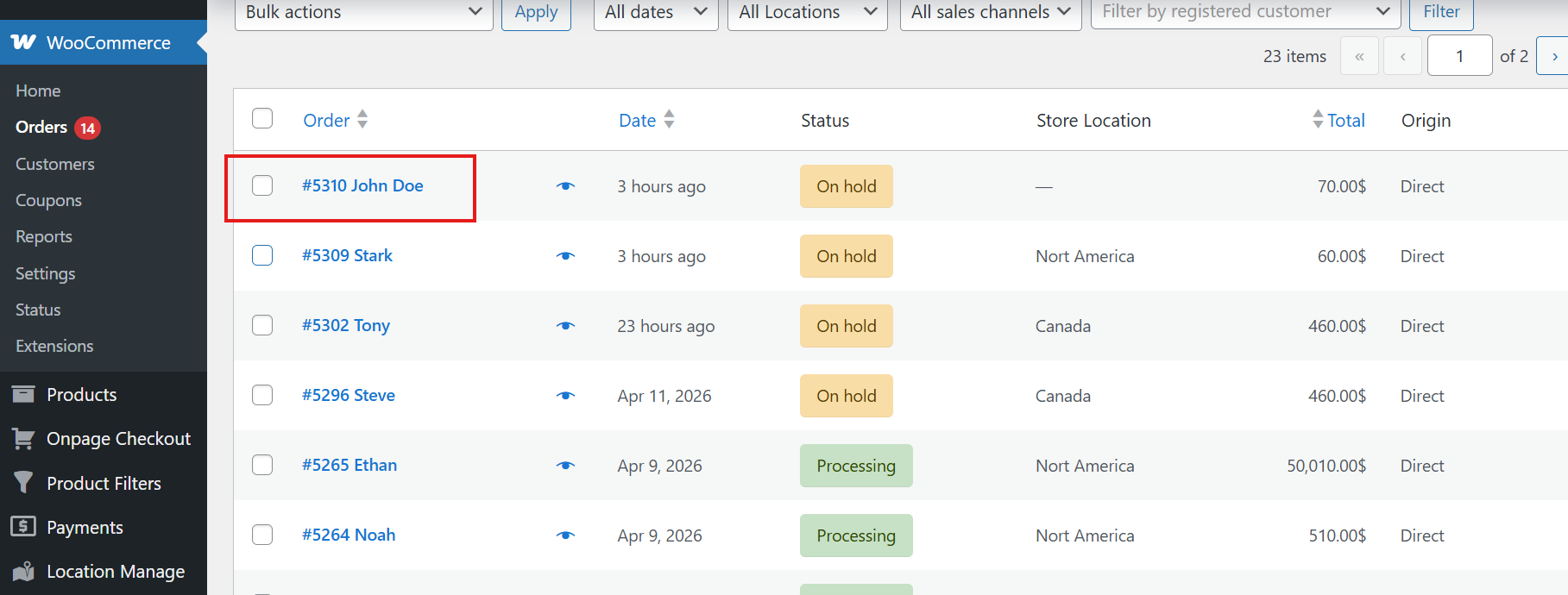
Task: Select the checkbox for order #5302 Tony
Action: click(262, 325)
